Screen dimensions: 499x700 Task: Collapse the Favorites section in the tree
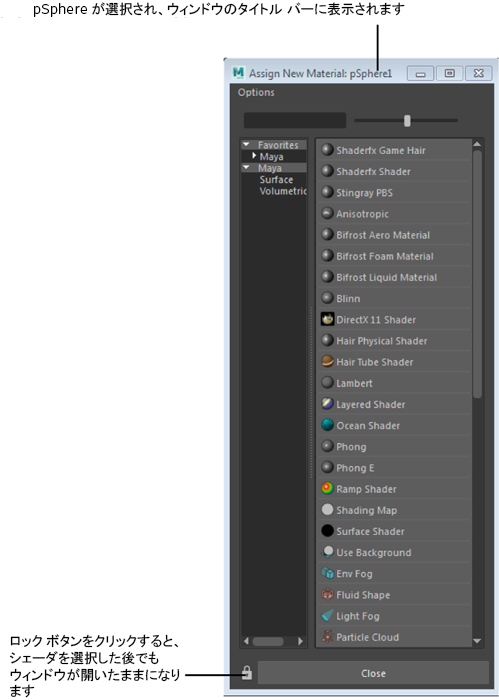click(246, 145)
